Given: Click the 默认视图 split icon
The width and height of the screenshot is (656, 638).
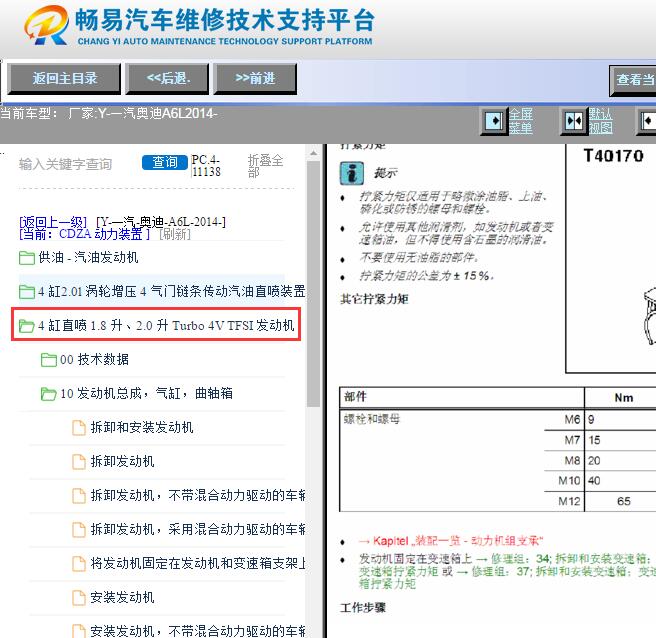Looking at the screenshot, I should (574, 121).
